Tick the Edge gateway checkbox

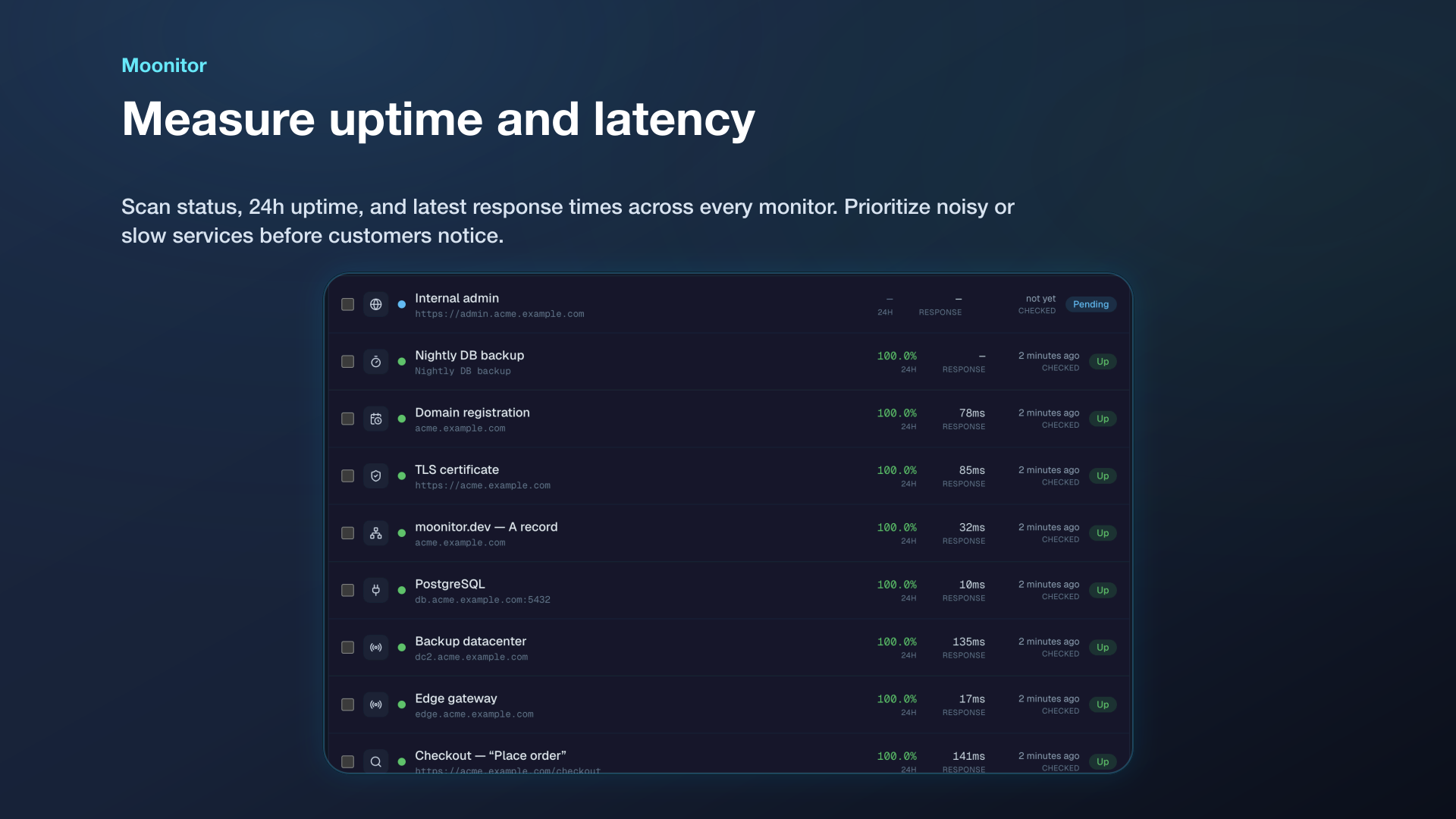347,704
